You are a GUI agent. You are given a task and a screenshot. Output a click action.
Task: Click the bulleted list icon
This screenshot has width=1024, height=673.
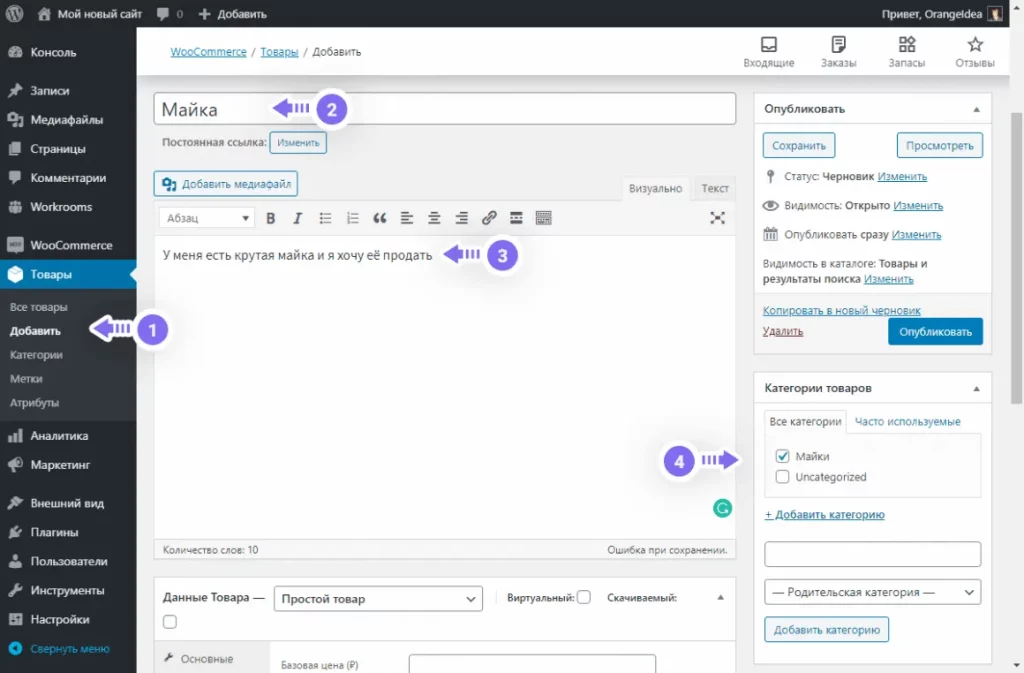coord(325,218)
